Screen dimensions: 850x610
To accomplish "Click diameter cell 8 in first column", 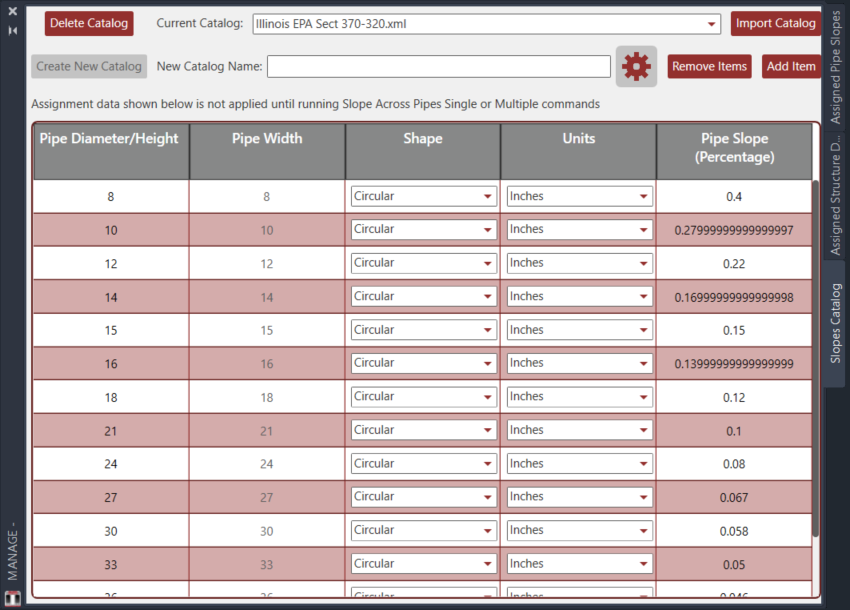I will coord(111,197).
